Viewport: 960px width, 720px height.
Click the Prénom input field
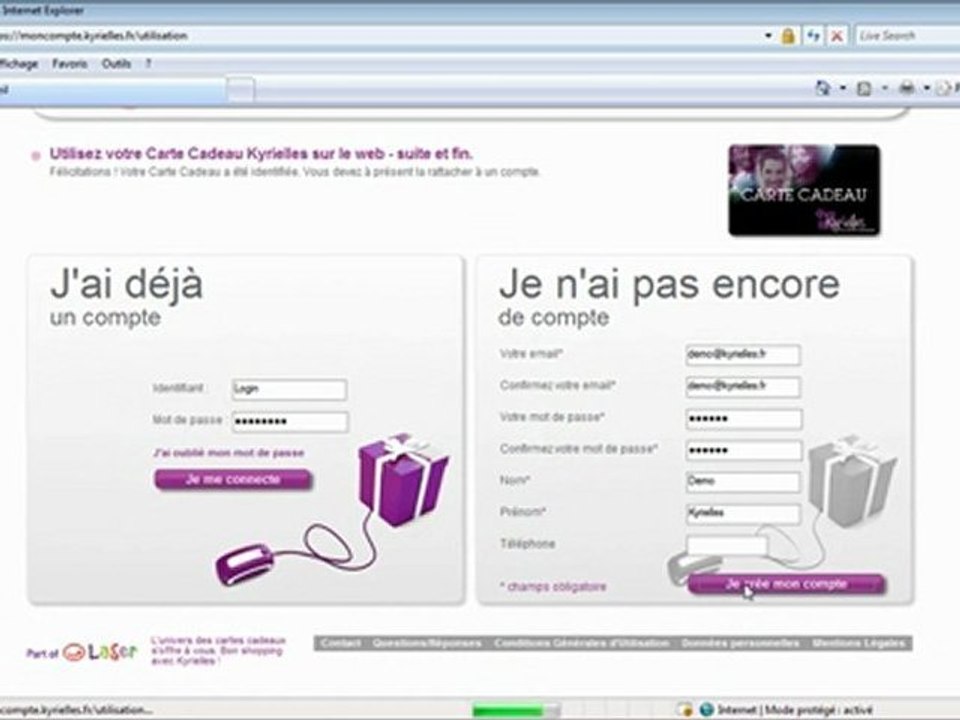point(743,514)
